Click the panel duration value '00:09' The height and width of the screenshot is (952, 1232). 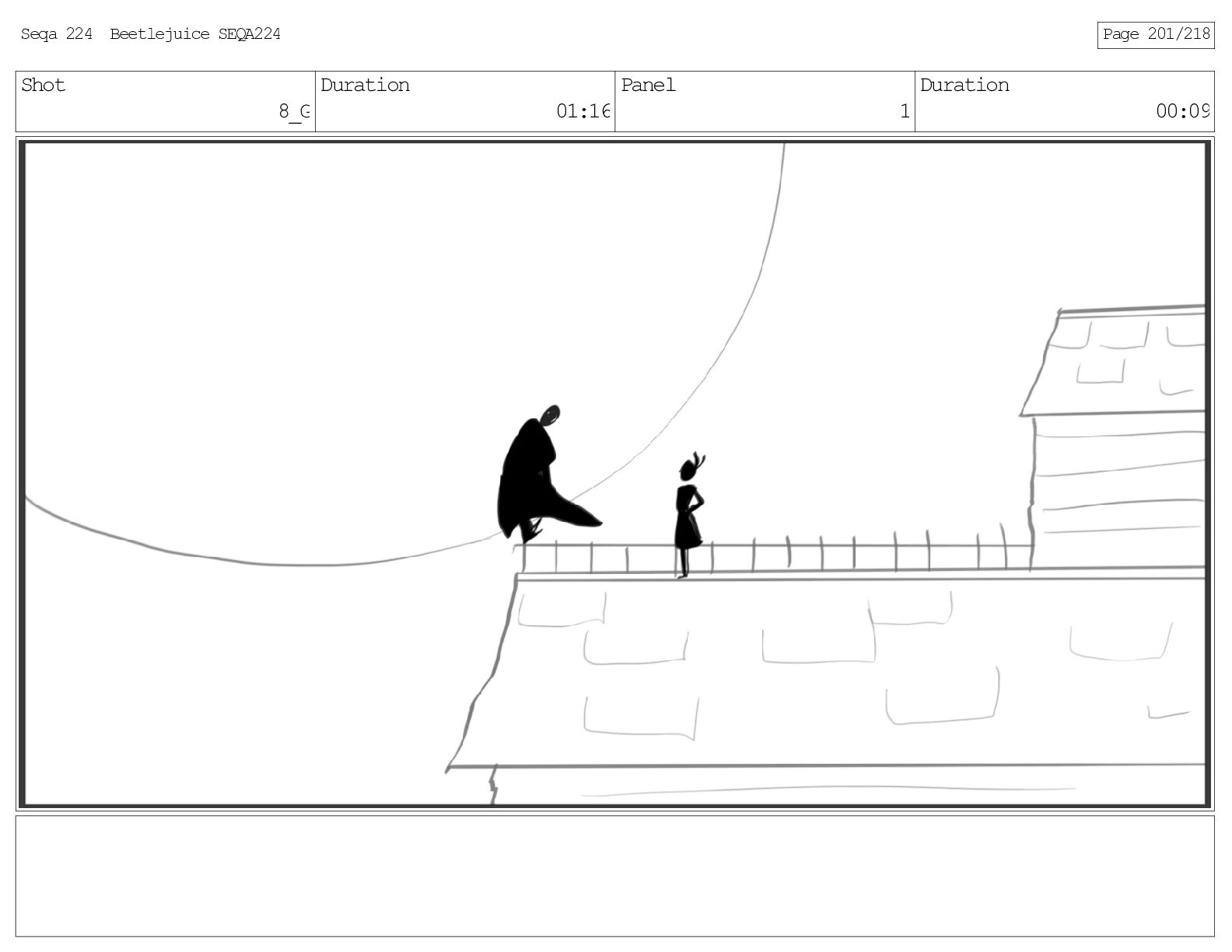click(1182, 111)
